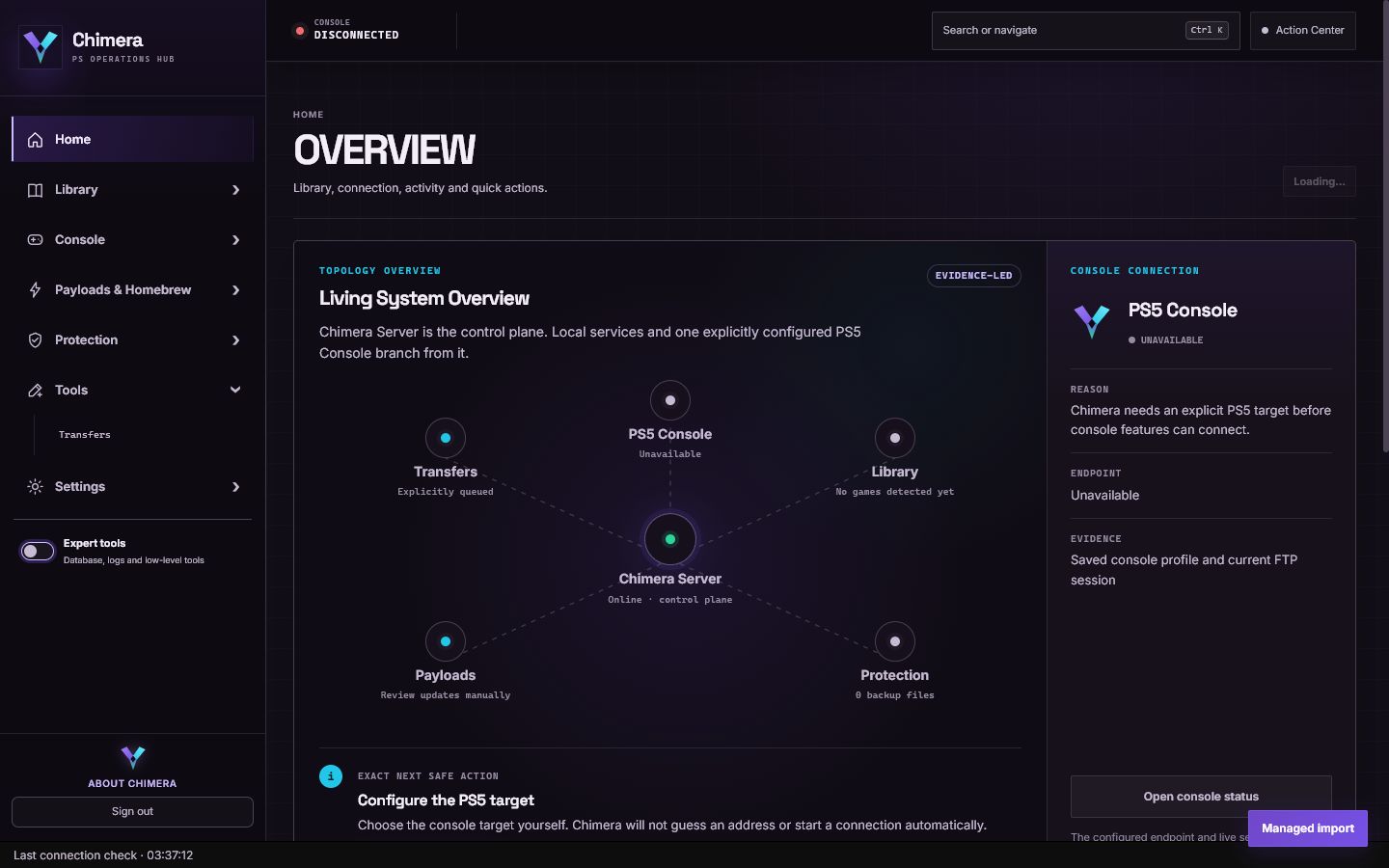Click the Living System Overview heading

click(x=424, y=299)
